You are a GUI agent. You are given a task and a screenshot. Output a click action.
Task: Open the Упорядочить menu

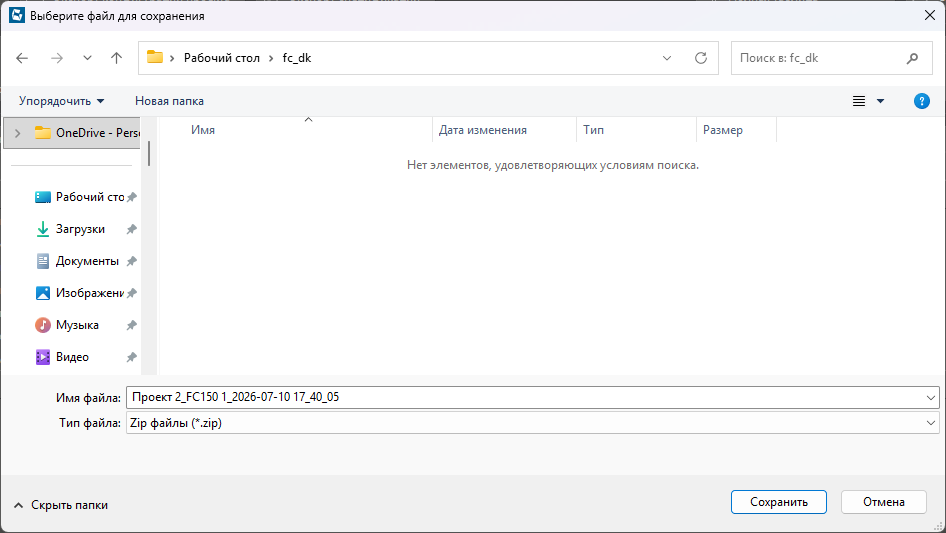click(x=62, y=101)
